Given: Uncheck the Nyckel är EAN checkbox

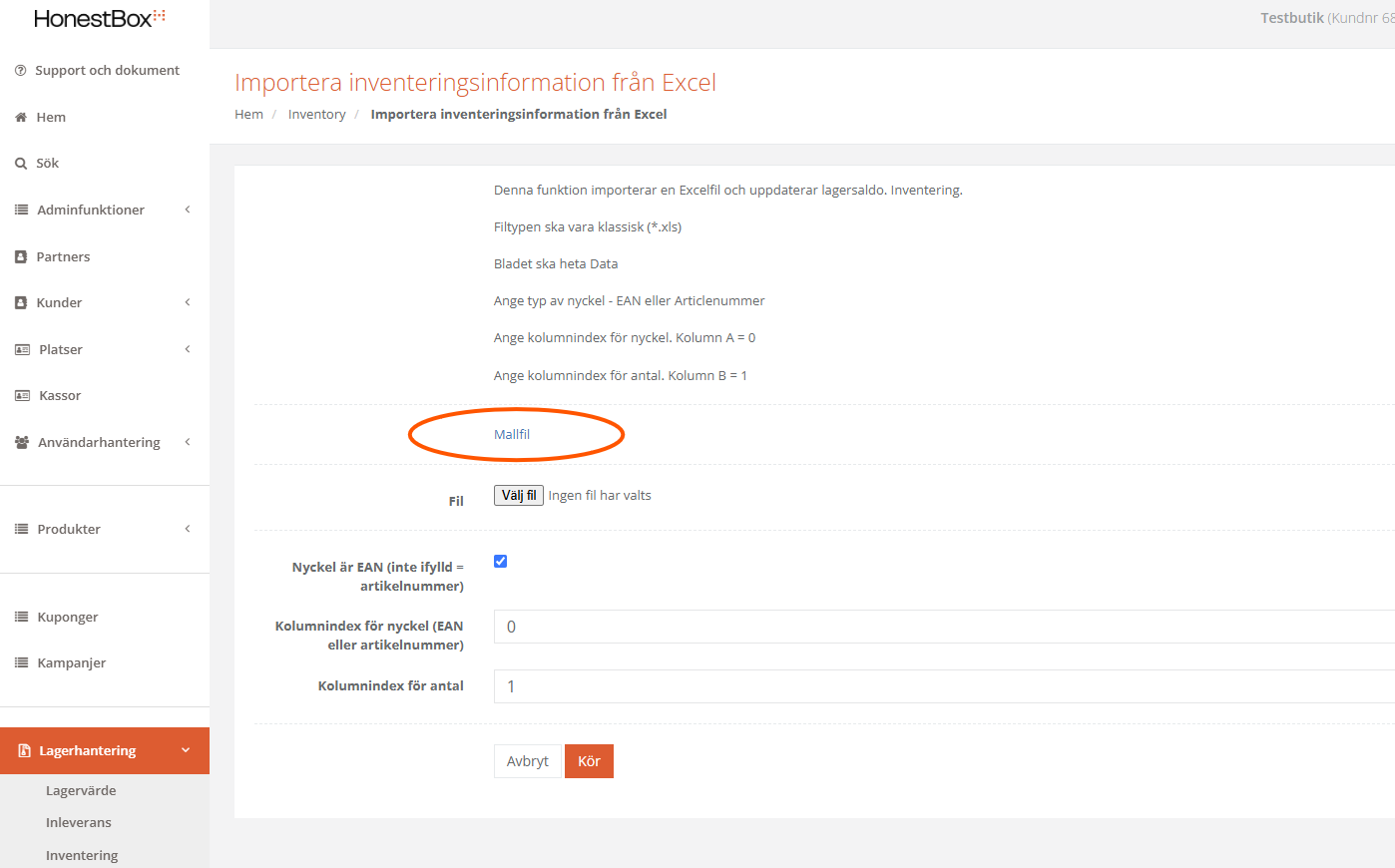Looking at the screenshot, I should tap(501, 561).
